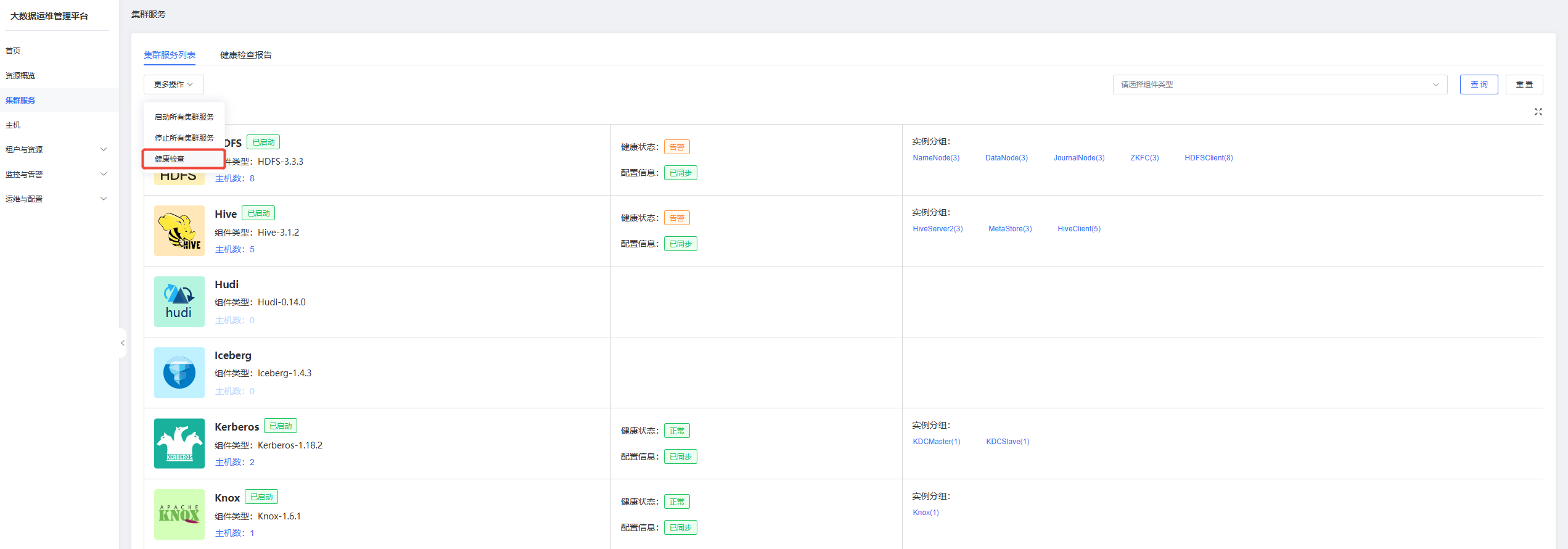Click the Kerberos service logo icon
1568x549 pixels.
pyautogui.click(x=179, y=444)
